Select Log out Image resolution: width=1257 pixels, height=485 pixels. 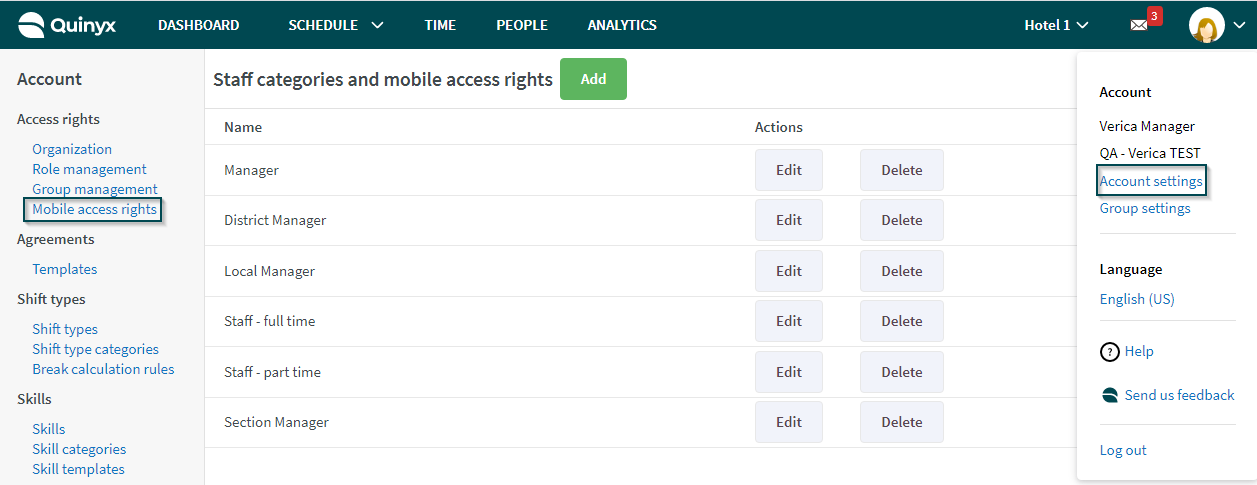coord(1123,450)
